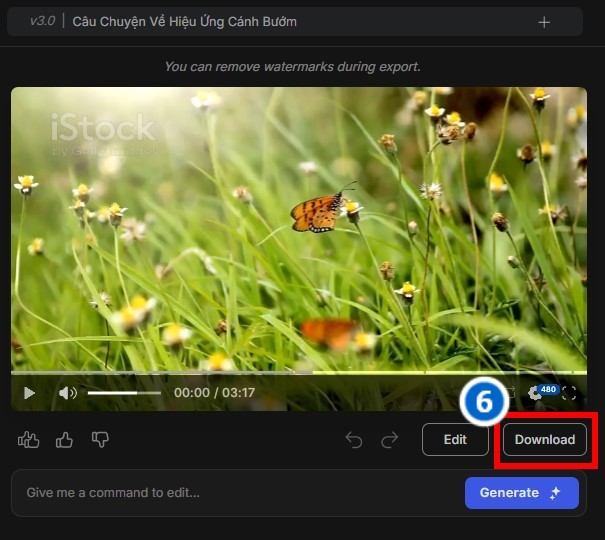The image size is (605, 540).
Task: Mute the video volume speaker icon
Action: click(67, 393)
